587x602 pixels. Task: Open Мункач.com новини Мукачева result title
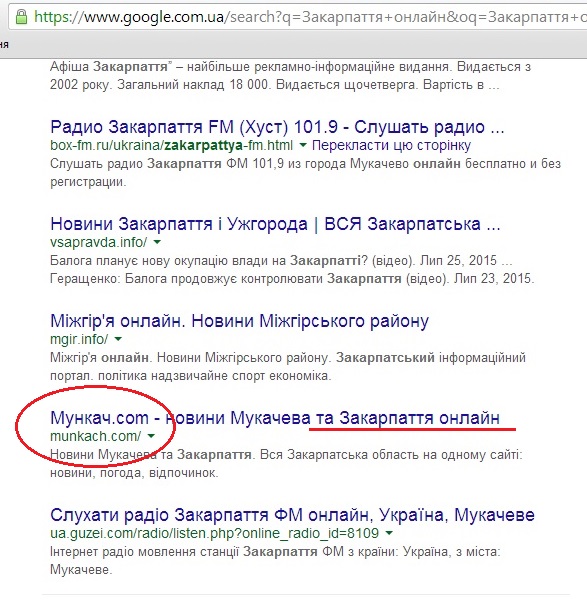[x=275, y=418]
